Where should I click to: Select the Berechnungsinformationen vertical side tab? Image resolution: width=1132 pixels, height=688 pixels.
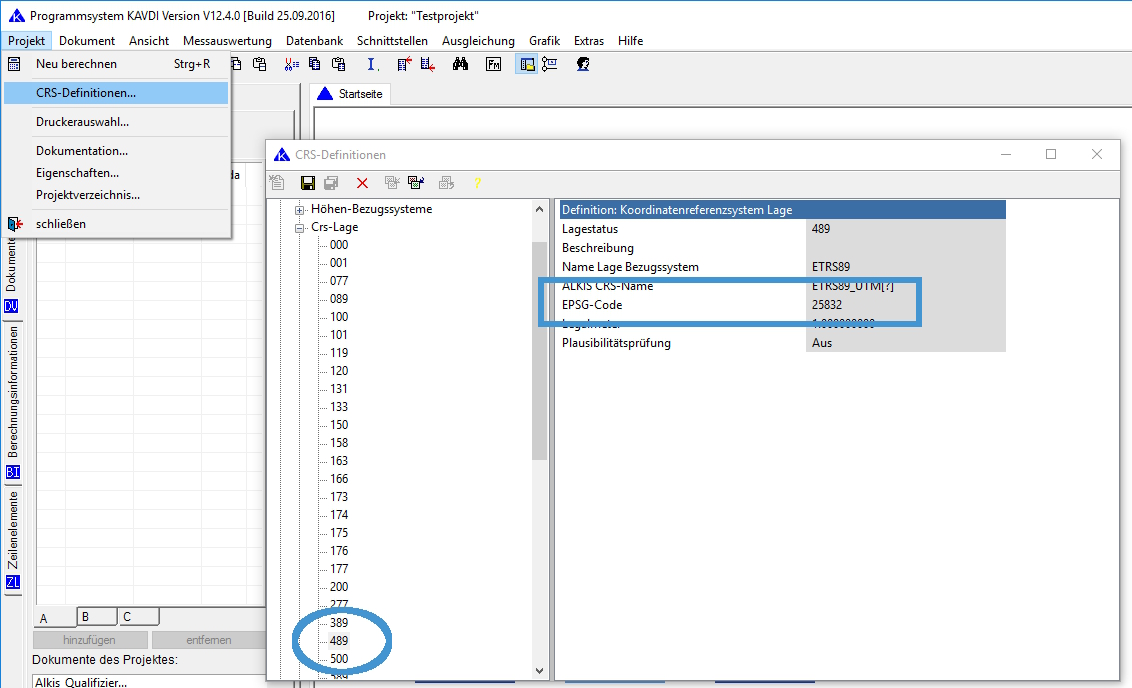[13, 391]
